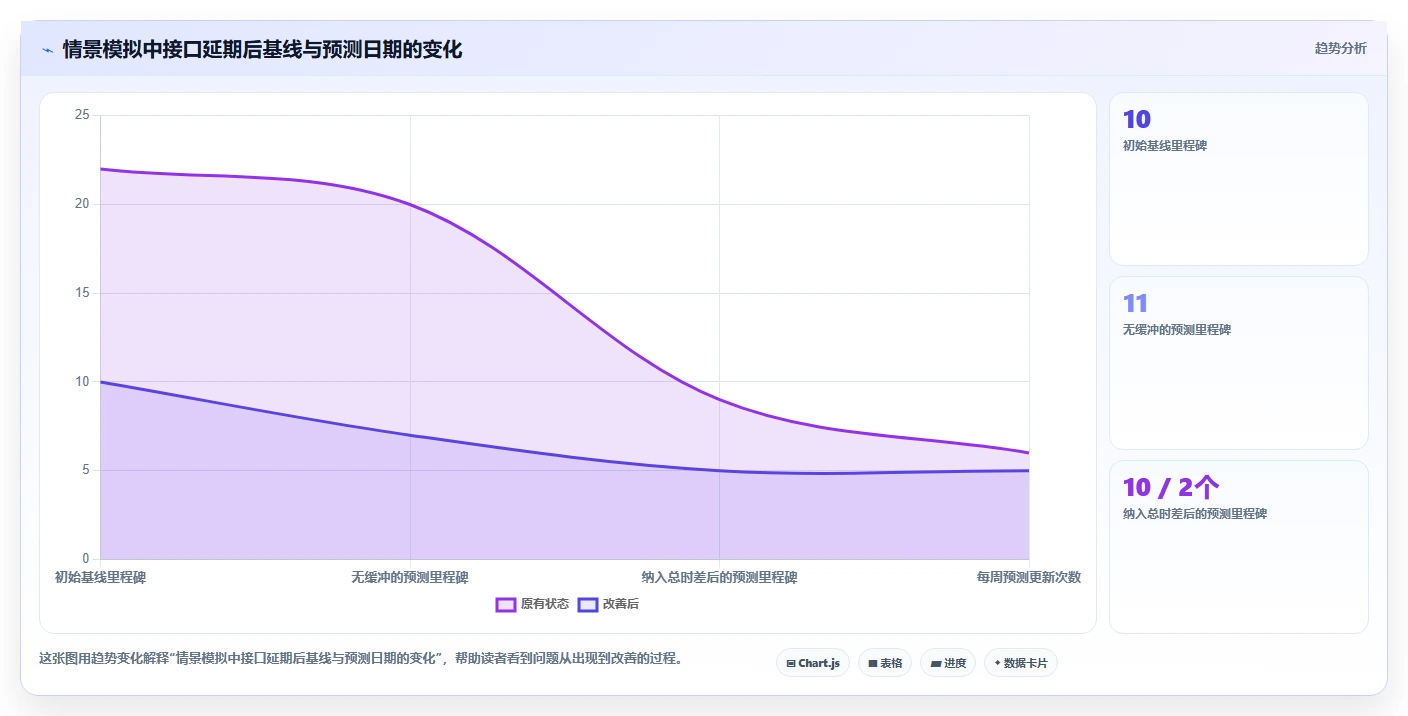Click the value 10 / 2个
Screen dimensions: 1408x716
pyautogui.click(x=1171, y=487)
